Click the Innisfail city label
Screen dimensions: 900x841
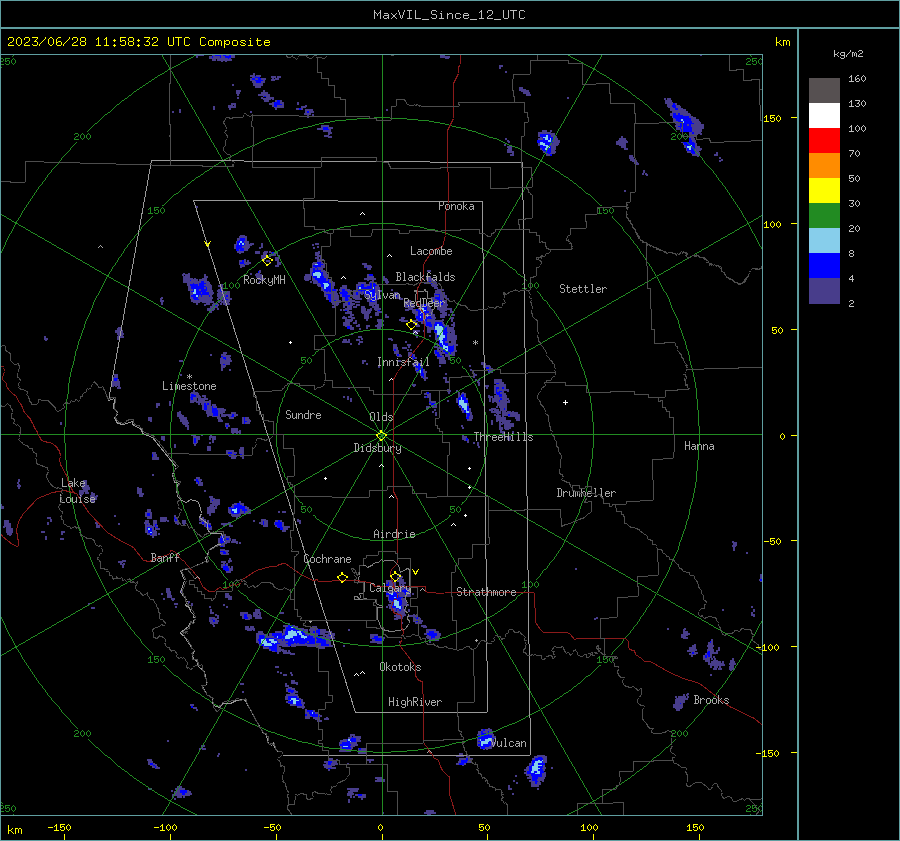[x=403, y=362]
